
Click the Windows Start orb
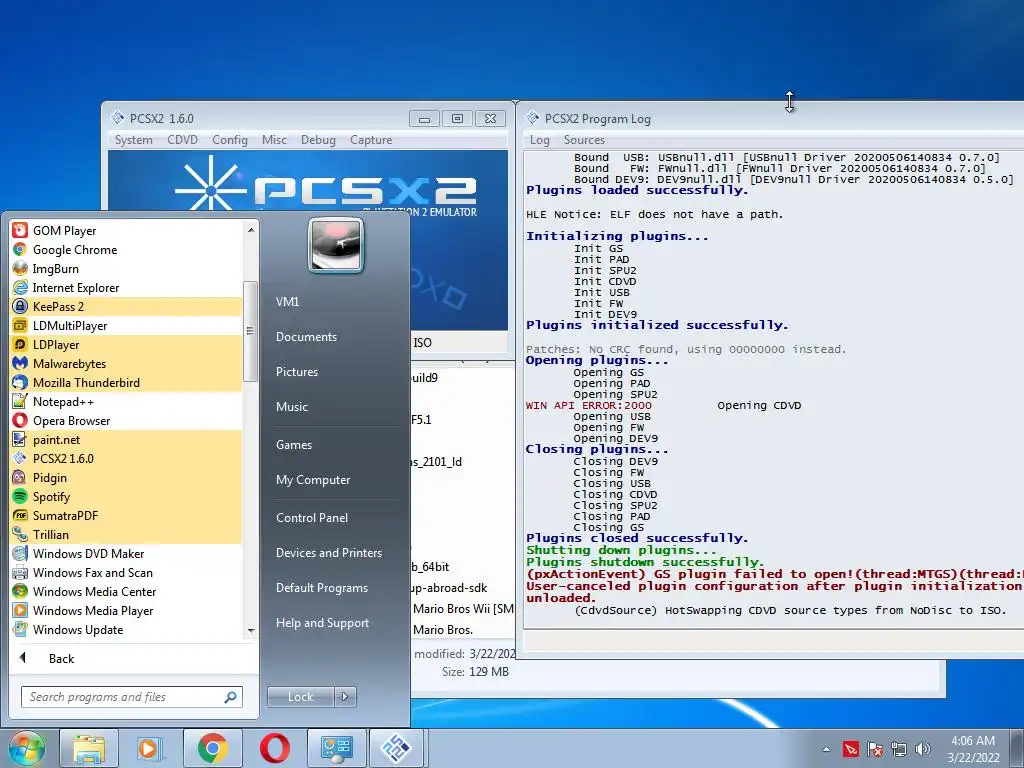pos(26,748)
